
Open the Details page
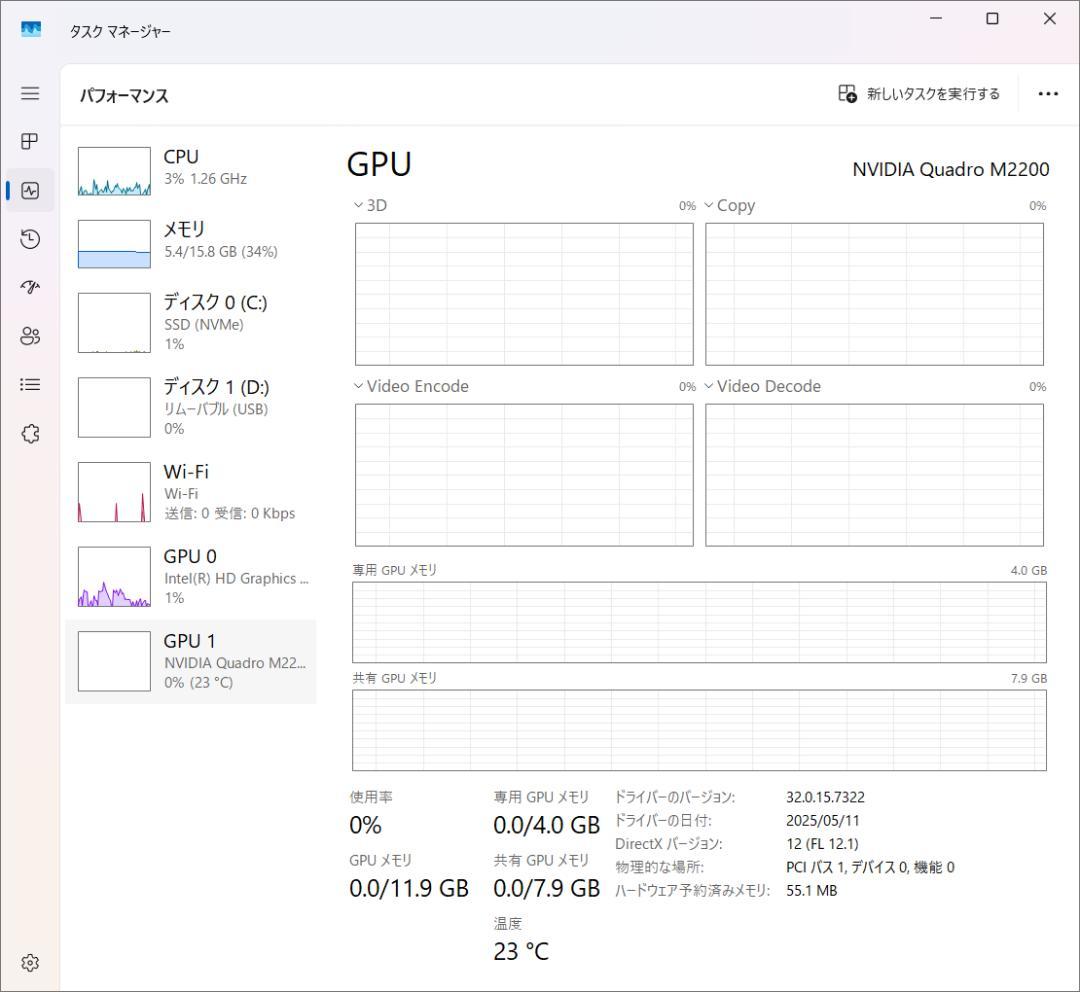pyautogui.click(x=30, y=384)
